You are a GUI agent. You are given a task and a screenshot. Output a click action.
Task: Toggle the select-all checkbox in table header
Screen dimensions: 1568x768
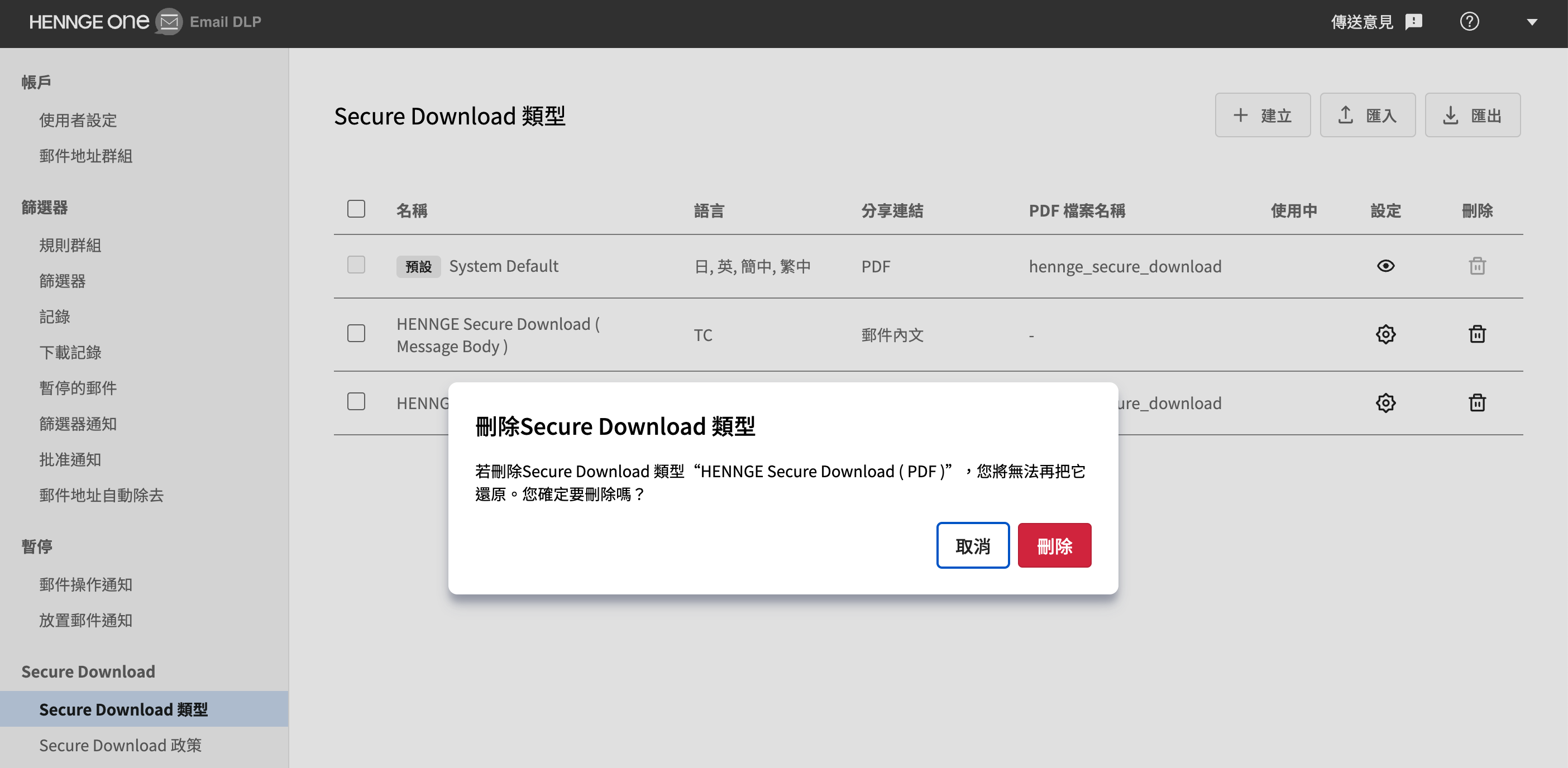(x=356, y=209)
